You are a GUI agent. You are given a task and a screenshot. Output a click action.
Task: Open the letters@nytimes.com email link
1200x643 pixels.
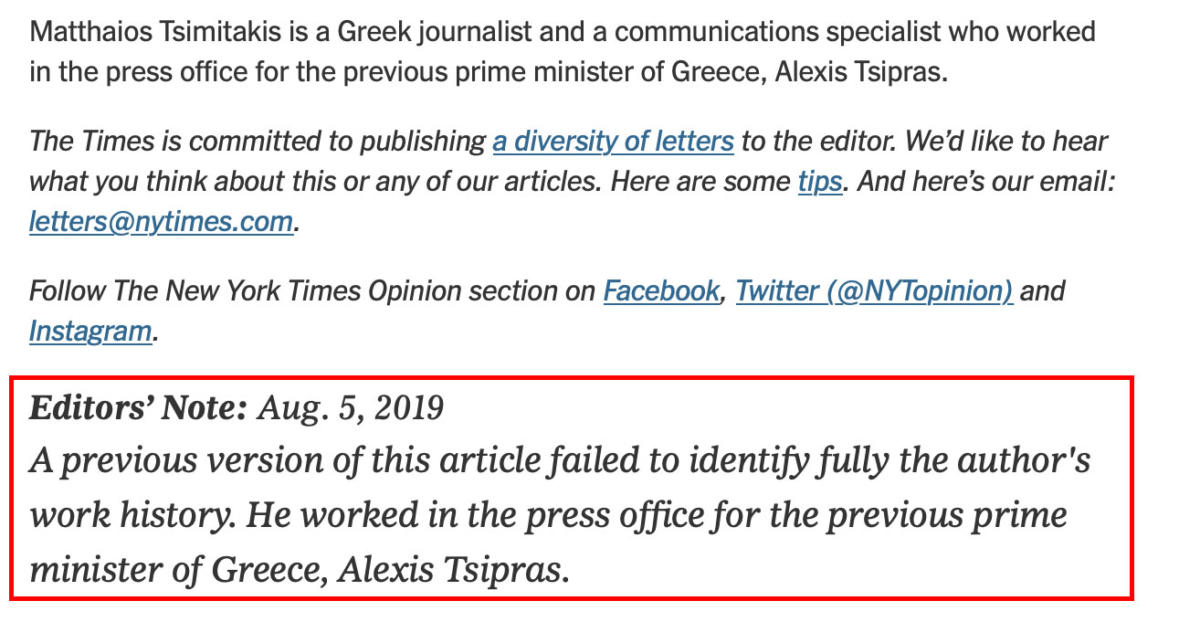[x=162, y=221]
